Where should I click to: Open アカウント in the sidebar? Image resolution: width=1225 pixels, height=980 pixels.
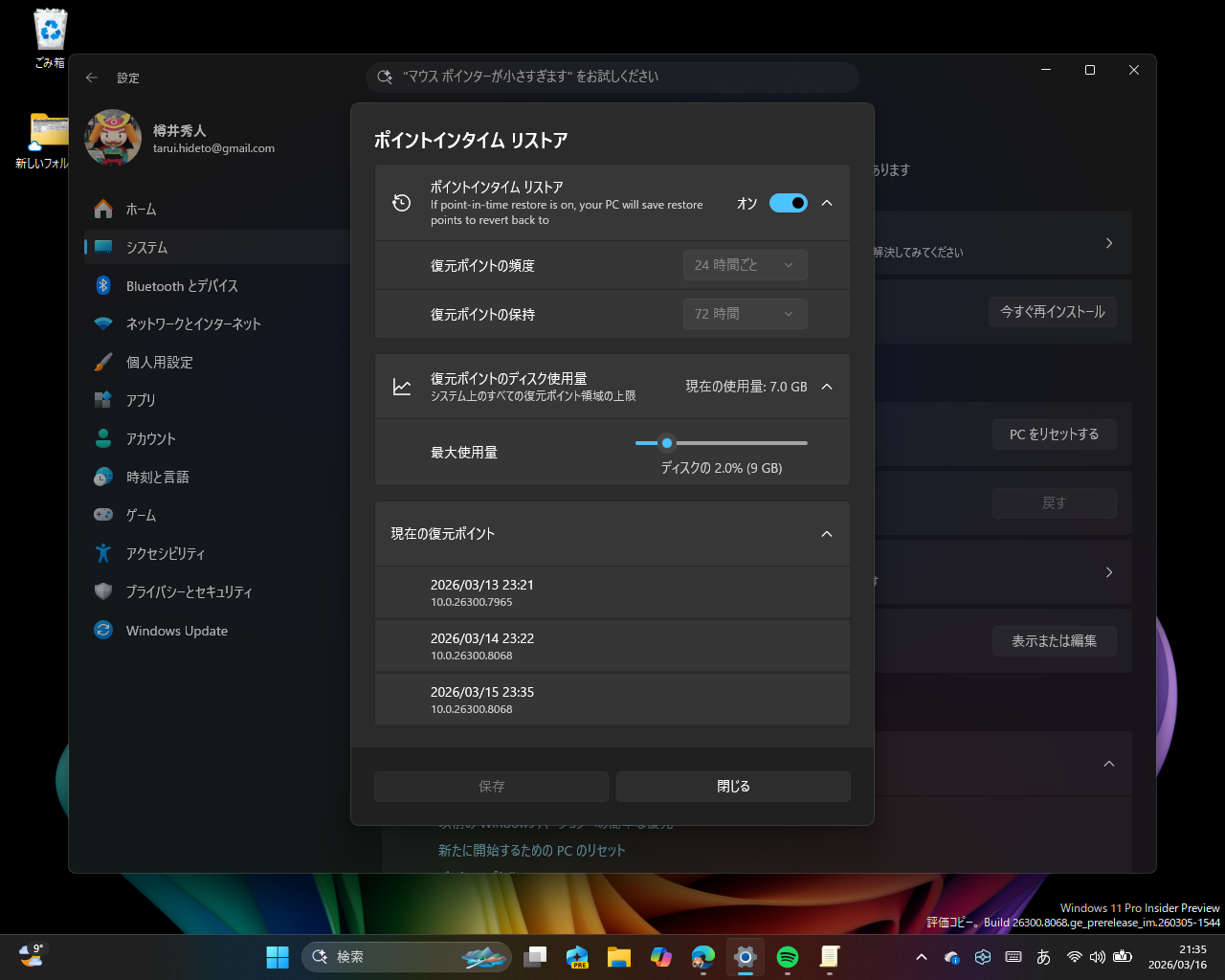pos(217,438)
